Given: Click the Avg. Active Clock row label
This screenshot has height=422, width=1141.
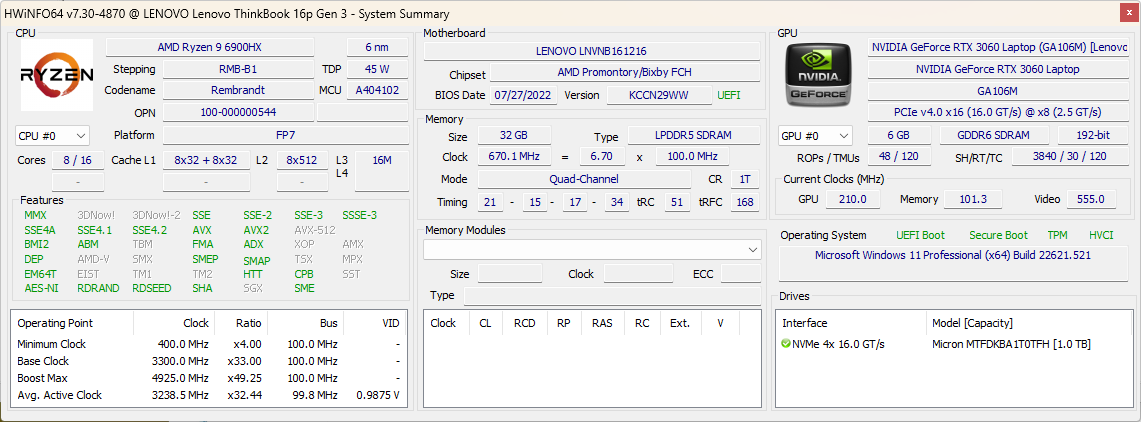Looking at the screenshot, I should [x=60, y=395].
